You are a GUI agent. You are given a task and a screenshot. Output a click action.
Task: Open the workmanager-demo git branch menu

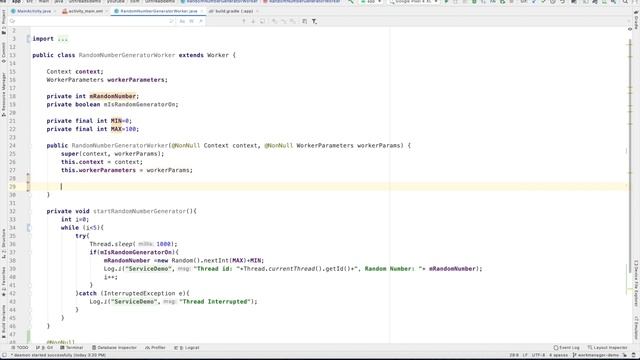click(596, 356)
